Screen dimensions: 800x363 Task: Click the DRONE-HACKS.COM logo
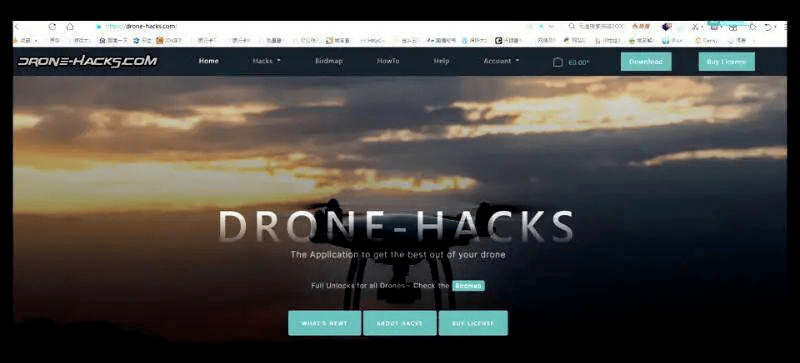pos(88,61)
